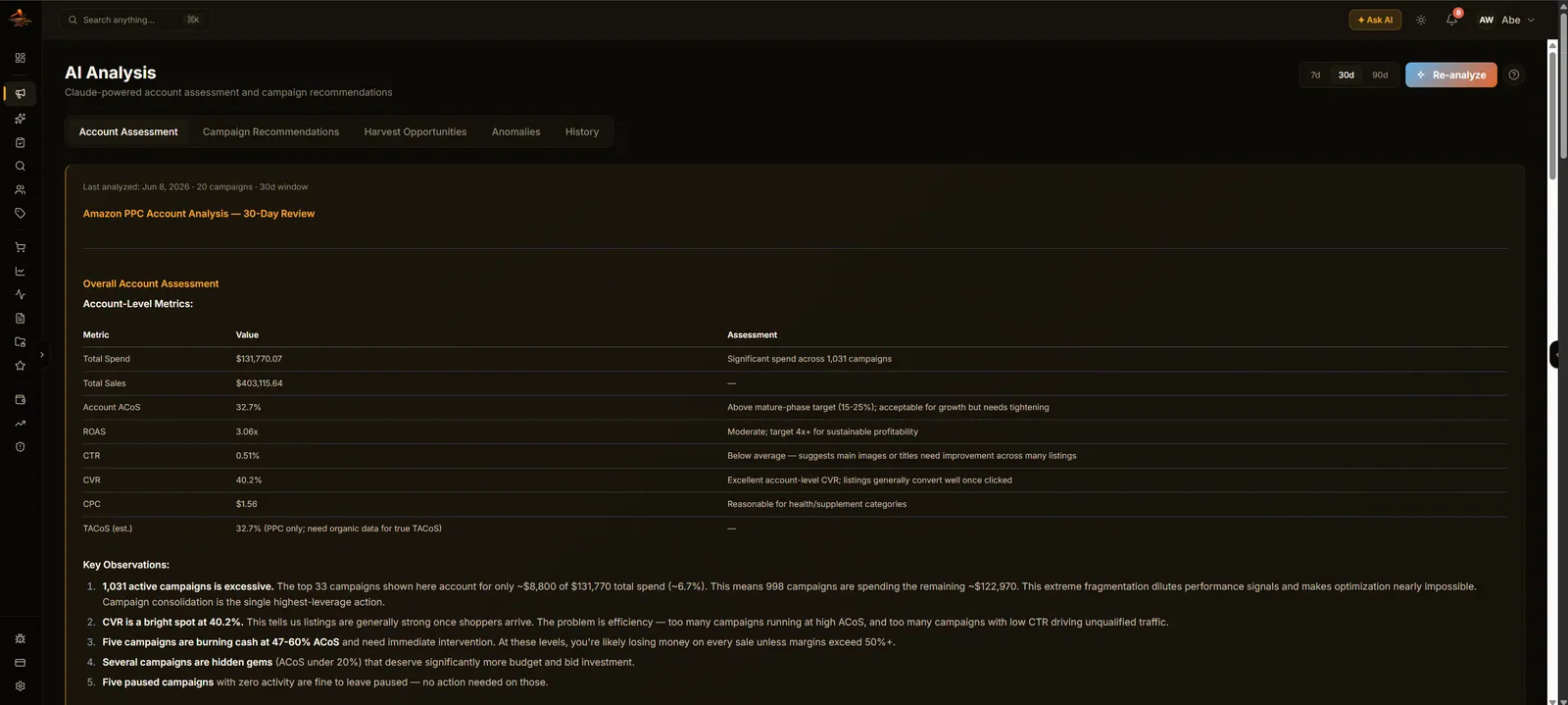The width and height of the screenshot is (1568, 705).
Task: Click the 'Assessment' column header
Action: coord(752,334)
